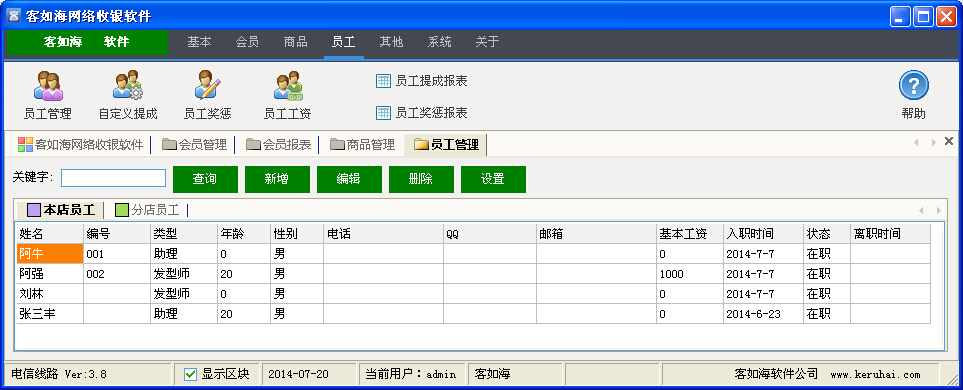Click the 删除 button

pos(421,179)
